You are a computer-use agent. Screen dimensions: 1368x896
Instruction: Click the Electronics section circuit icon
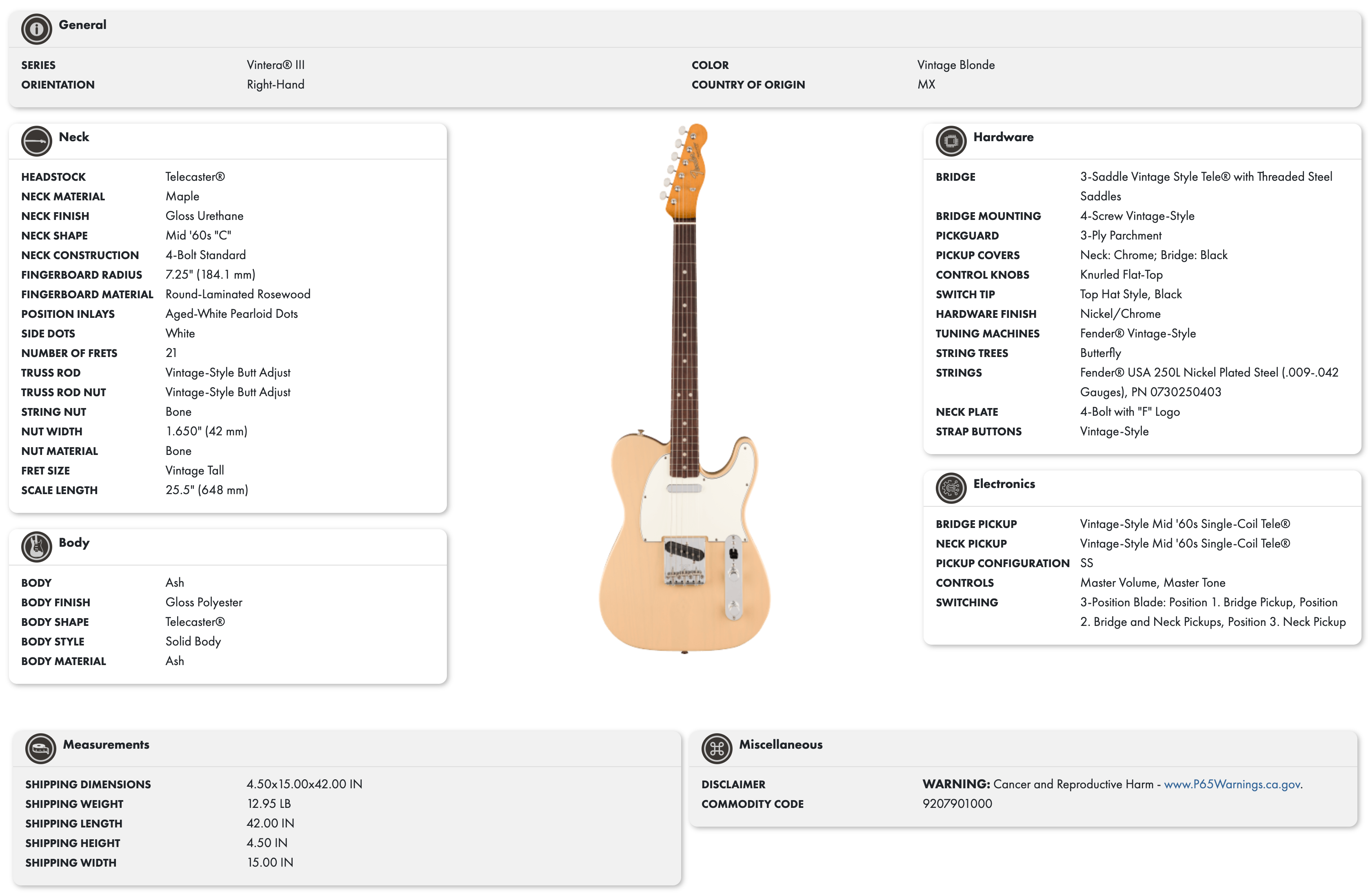[x=950, y=488]
